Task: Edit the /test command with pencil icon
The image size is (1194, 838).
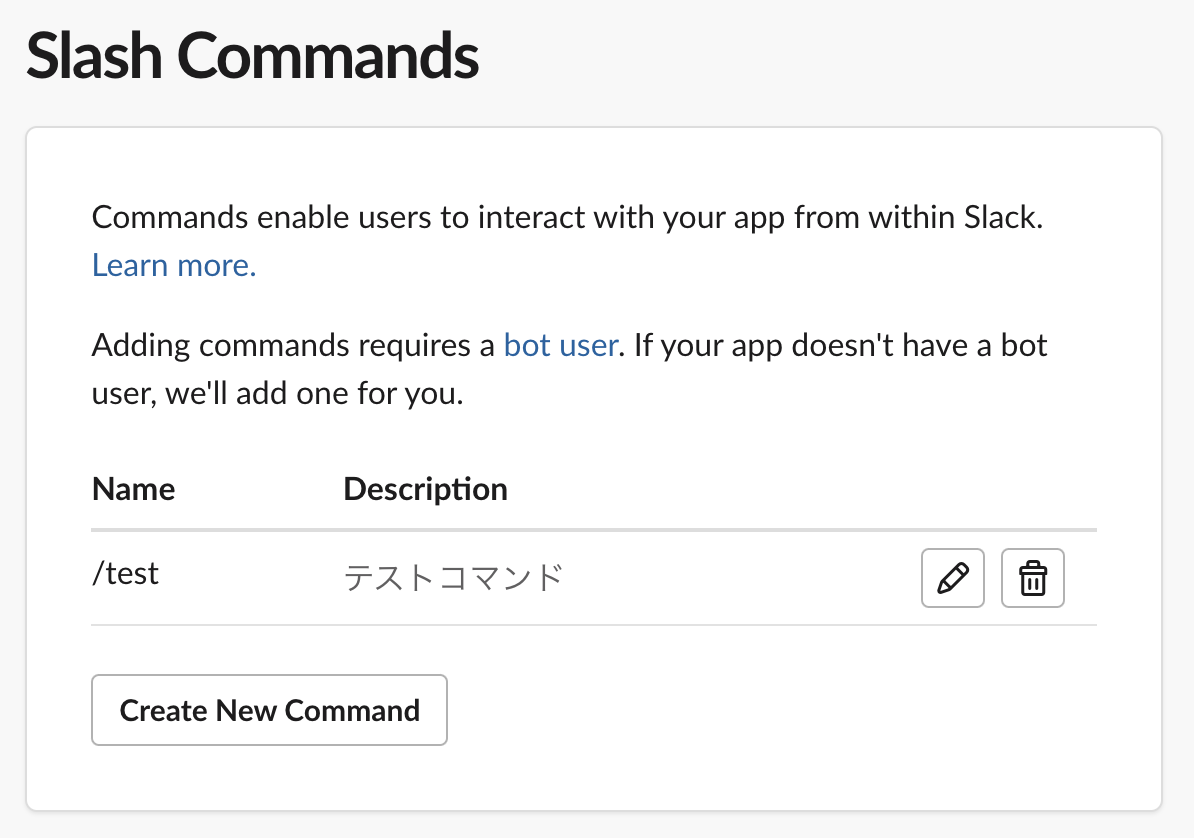Action: pyautogui.click(x=952, y=578)
